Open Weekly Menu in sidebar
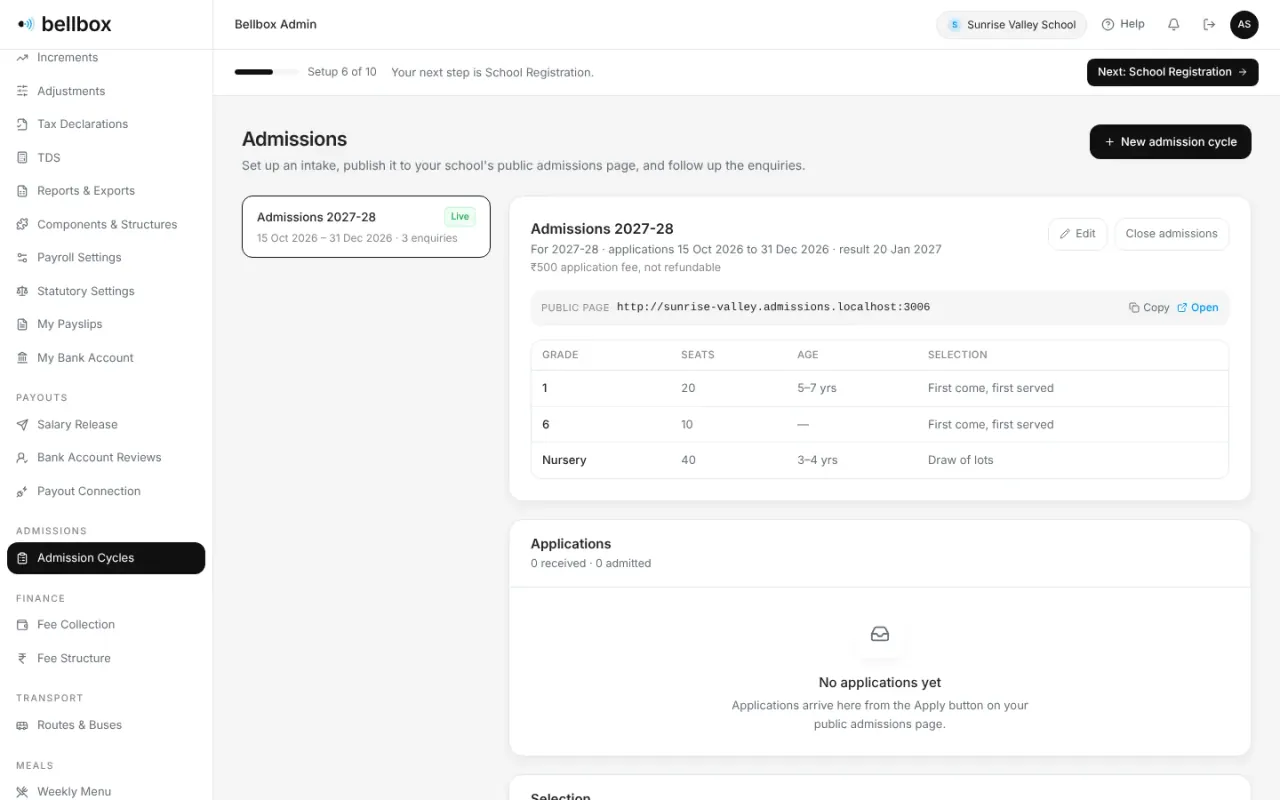The height and width of the screenshot is (800, 1280). coord(106,791)
